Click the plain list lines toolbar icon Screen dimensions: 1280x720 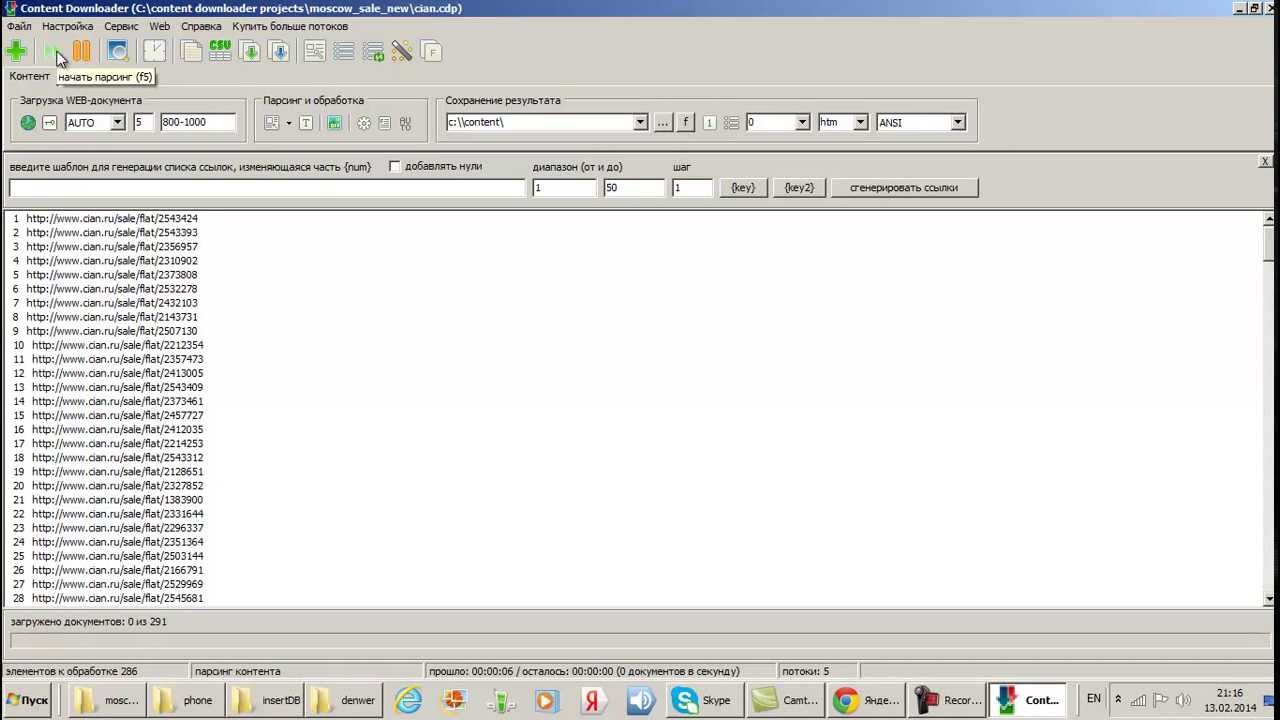tap(344, 51)
